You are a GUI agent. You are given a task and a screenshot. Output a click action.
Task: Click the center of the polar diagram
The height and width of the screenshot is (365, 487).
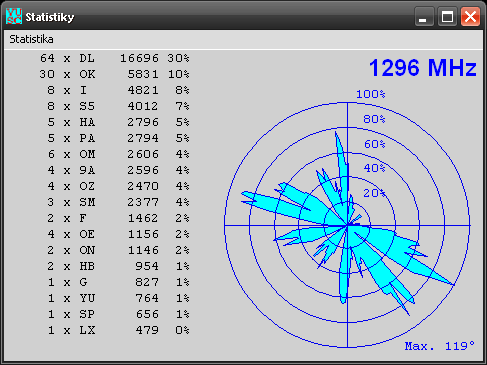(347, 225)
